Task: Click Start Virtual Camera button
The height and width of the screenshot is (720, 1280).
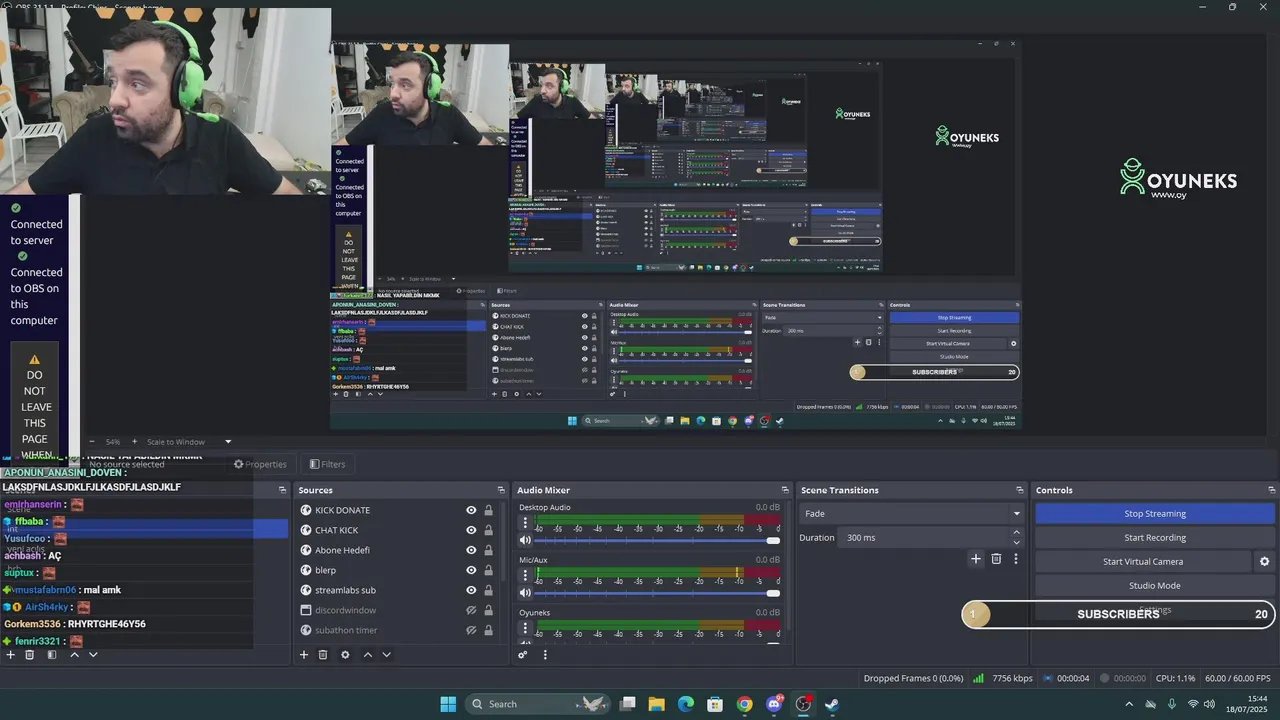Action: coord(1143,562)
